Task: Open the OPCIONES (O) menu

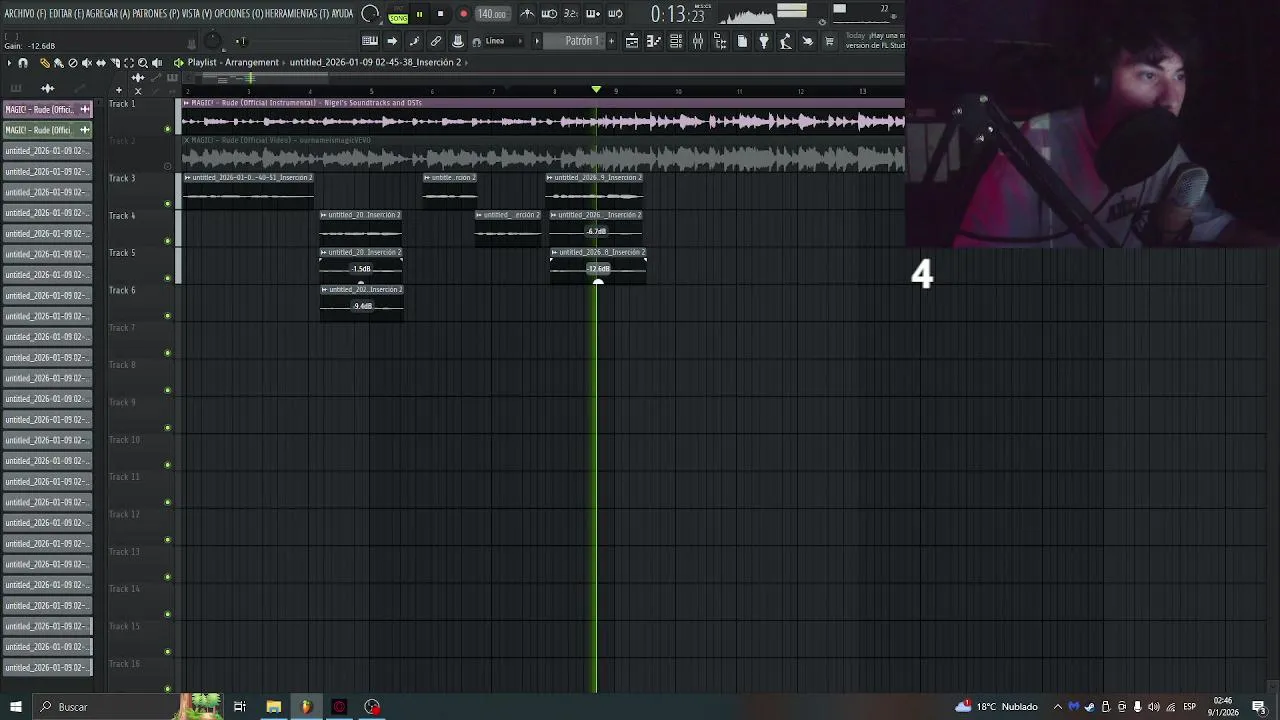Action: (x=239, y=14)
